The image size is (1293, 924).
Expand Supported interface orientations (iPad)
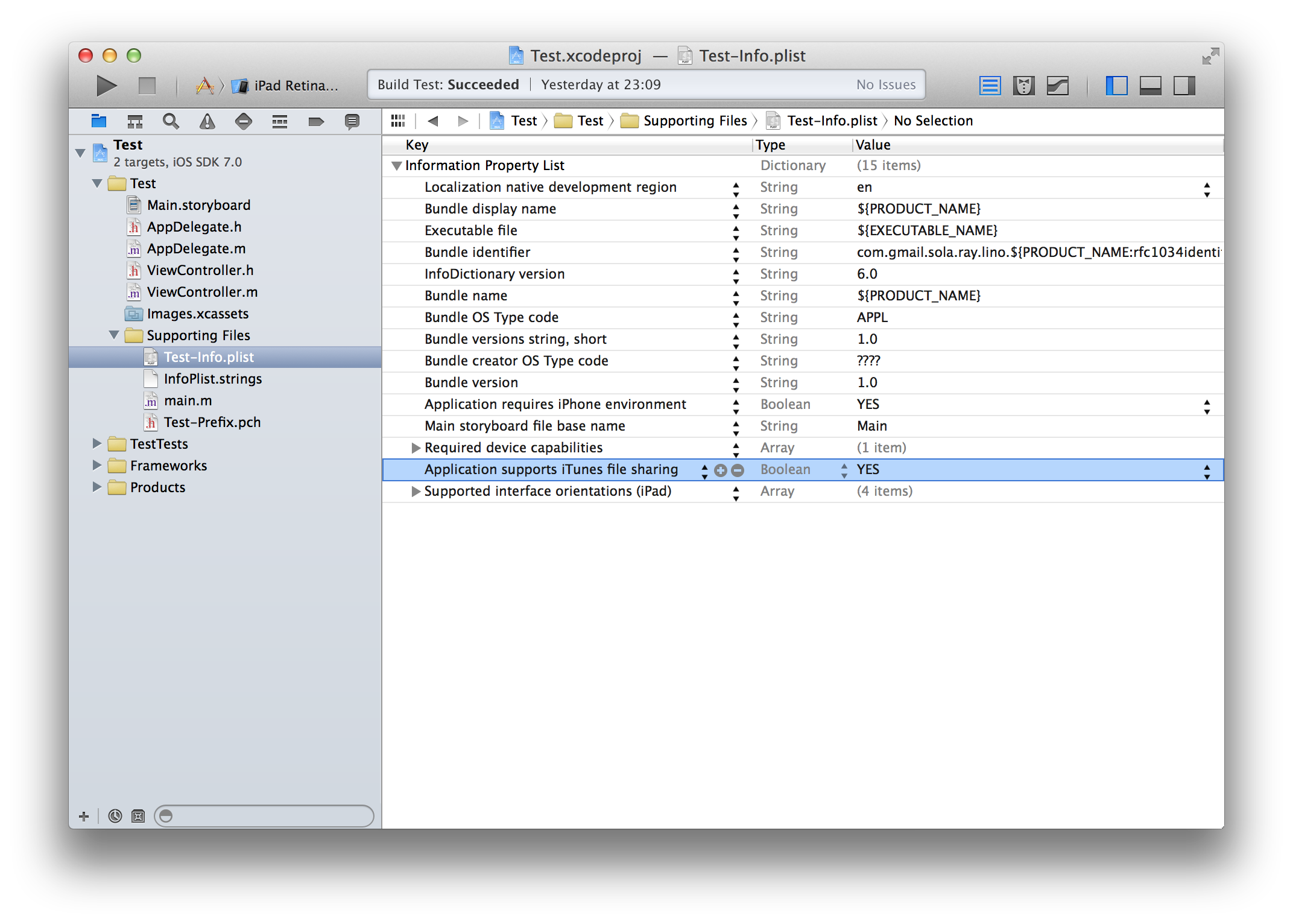pyautogui.click(x=416, y=491)
